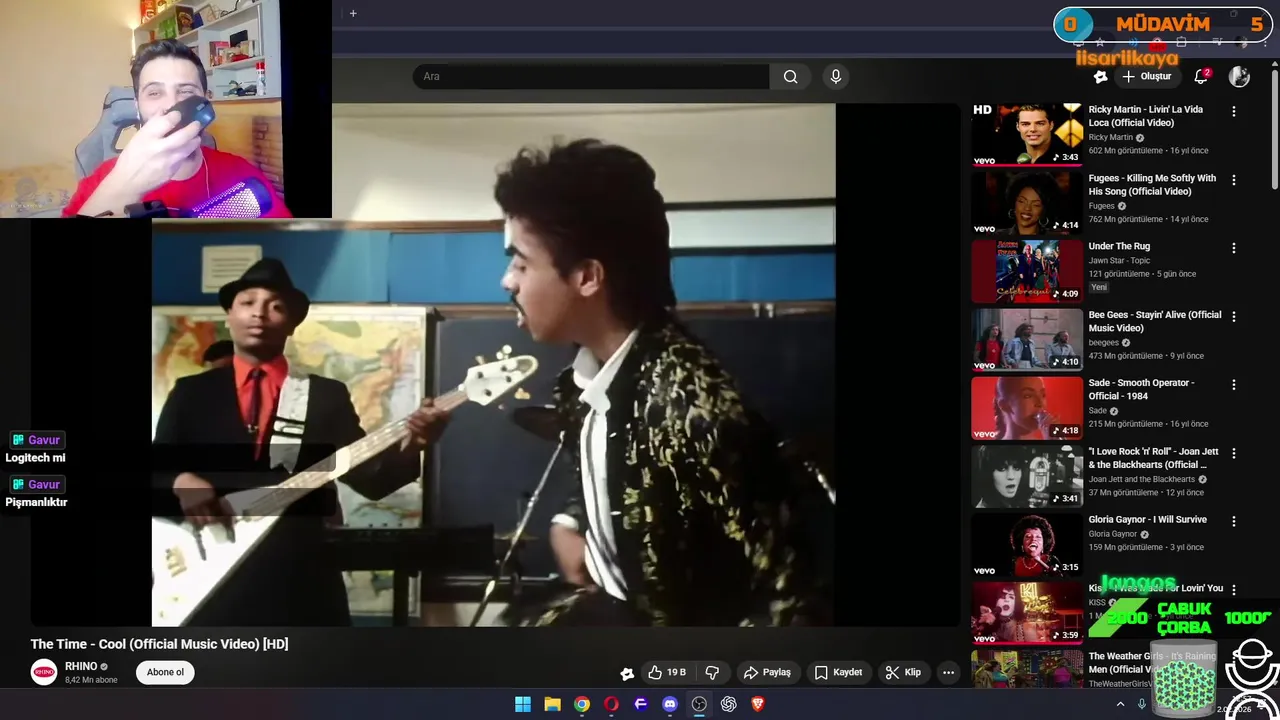
Task: Open the more actions menu under the video
Action: (948, 673)
